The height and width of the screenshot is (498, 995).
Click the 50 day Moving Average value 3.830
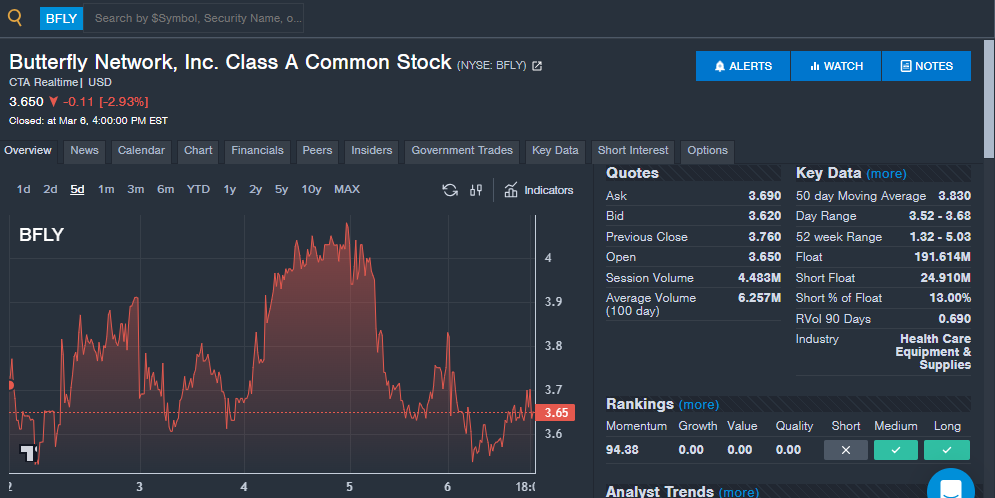954,196
